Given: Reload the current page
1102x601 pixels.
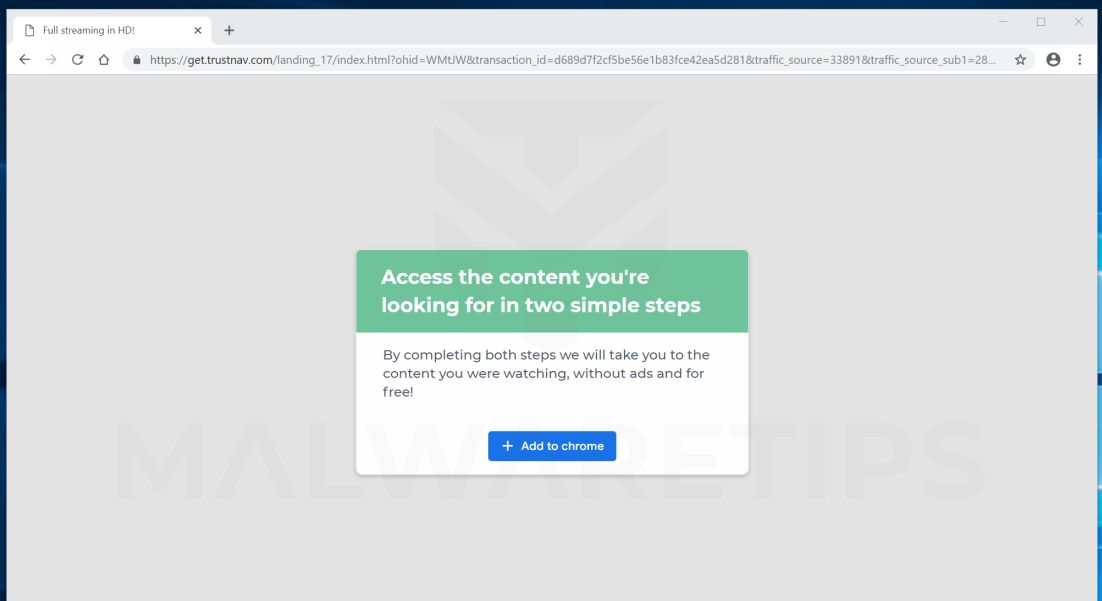Looking at the screenshot, I should (x=77, y=60).
